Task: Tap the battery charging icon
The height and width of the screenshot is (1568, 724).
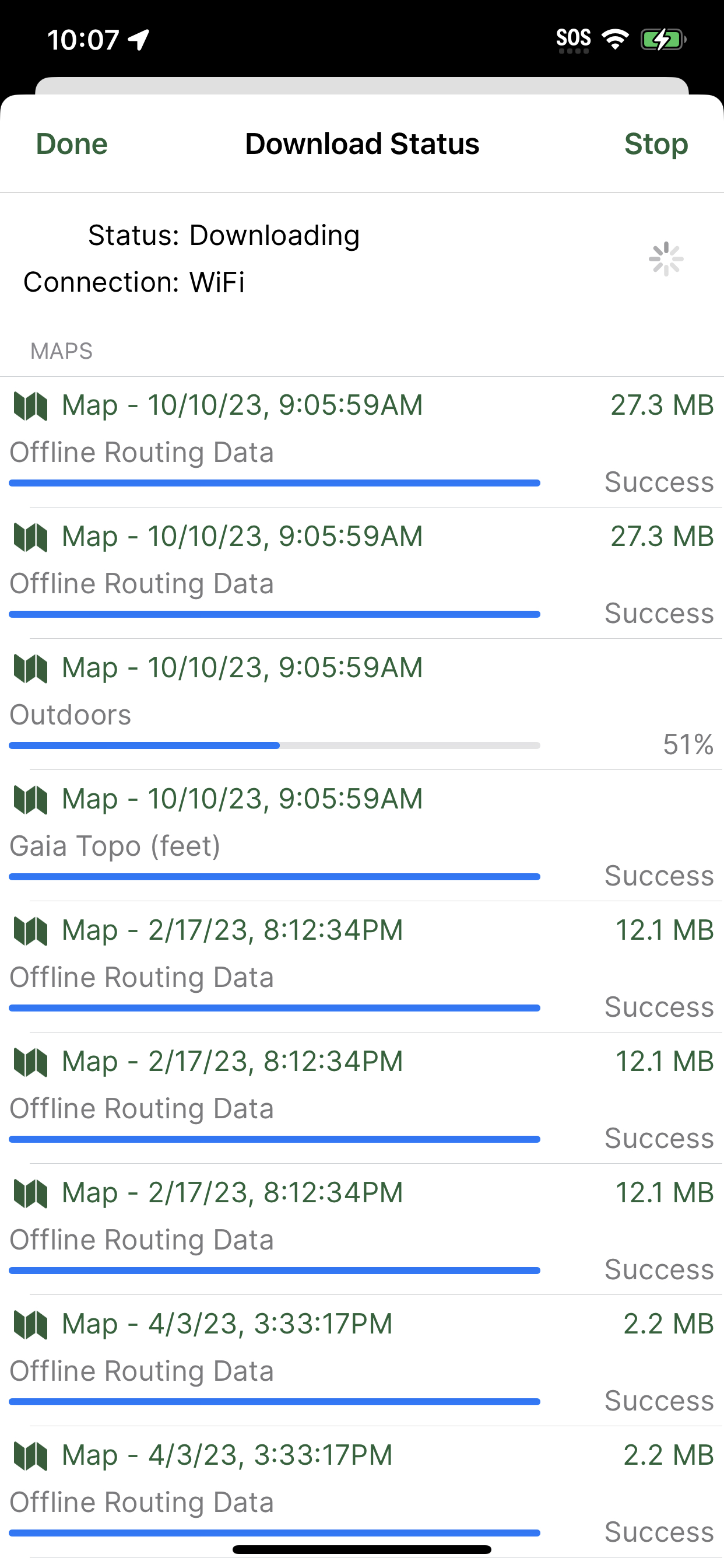Action: [663, 40]
